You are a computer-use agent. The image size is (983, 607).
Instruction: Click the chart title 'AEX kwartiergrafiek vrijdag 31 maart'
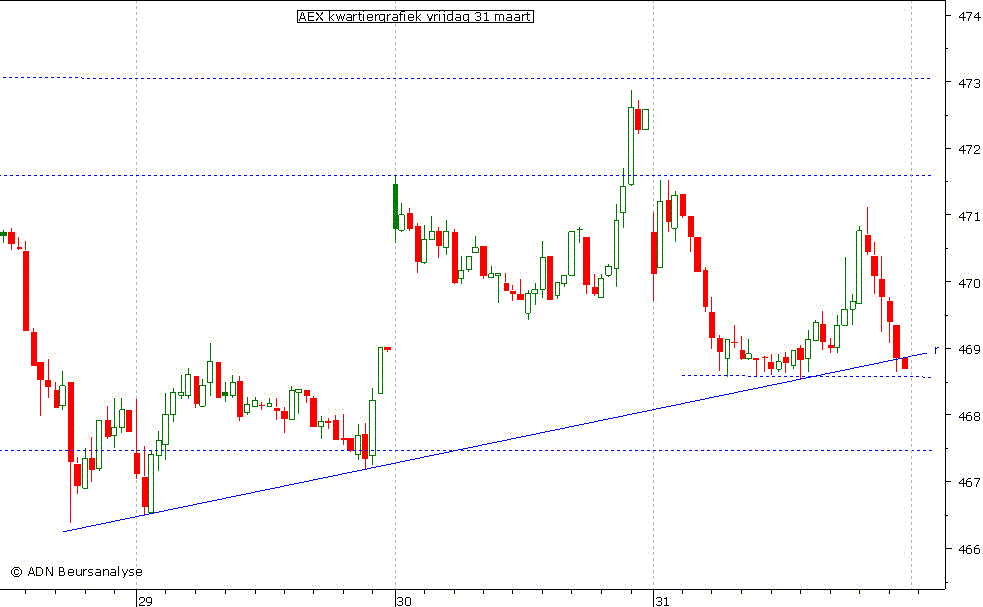415,17
